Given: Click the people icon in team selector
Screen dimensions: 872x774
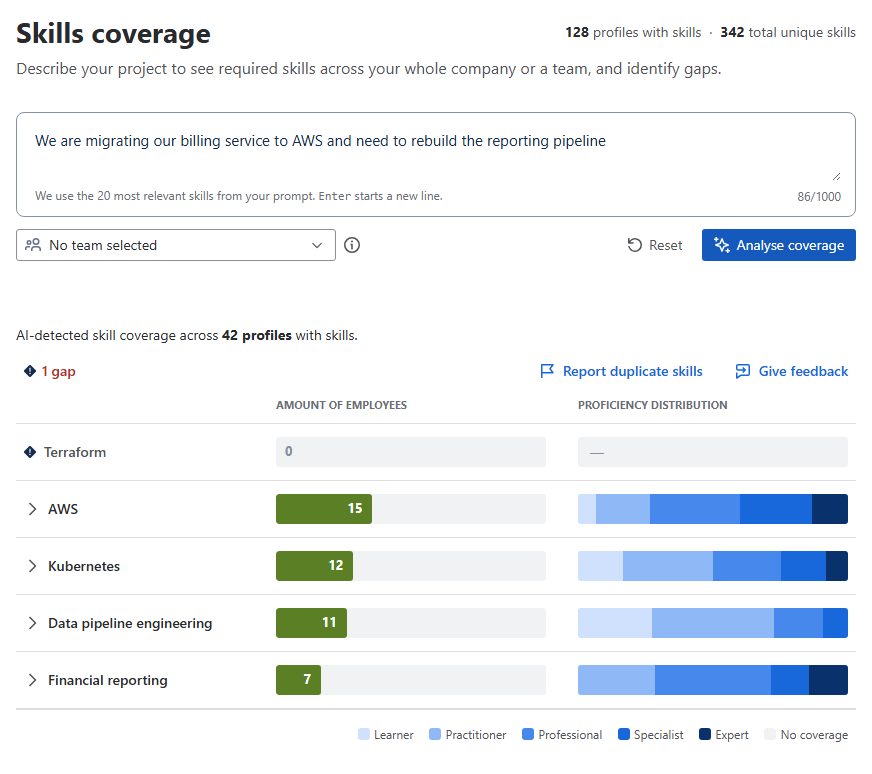Looking at the screenshot, I should tap(33, 245).
